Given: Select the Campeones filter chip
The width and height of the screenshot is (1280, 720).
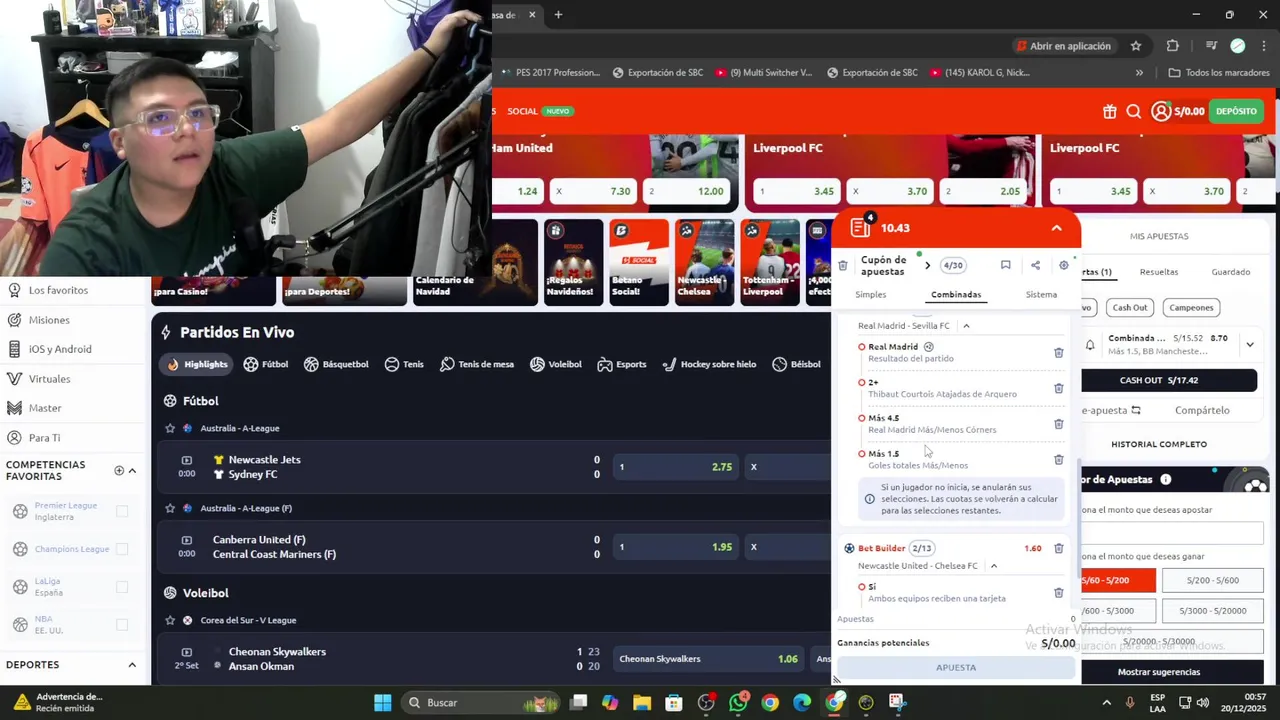Looking at the screenshot, I should pyautogui.click(x=1191, y=308).
